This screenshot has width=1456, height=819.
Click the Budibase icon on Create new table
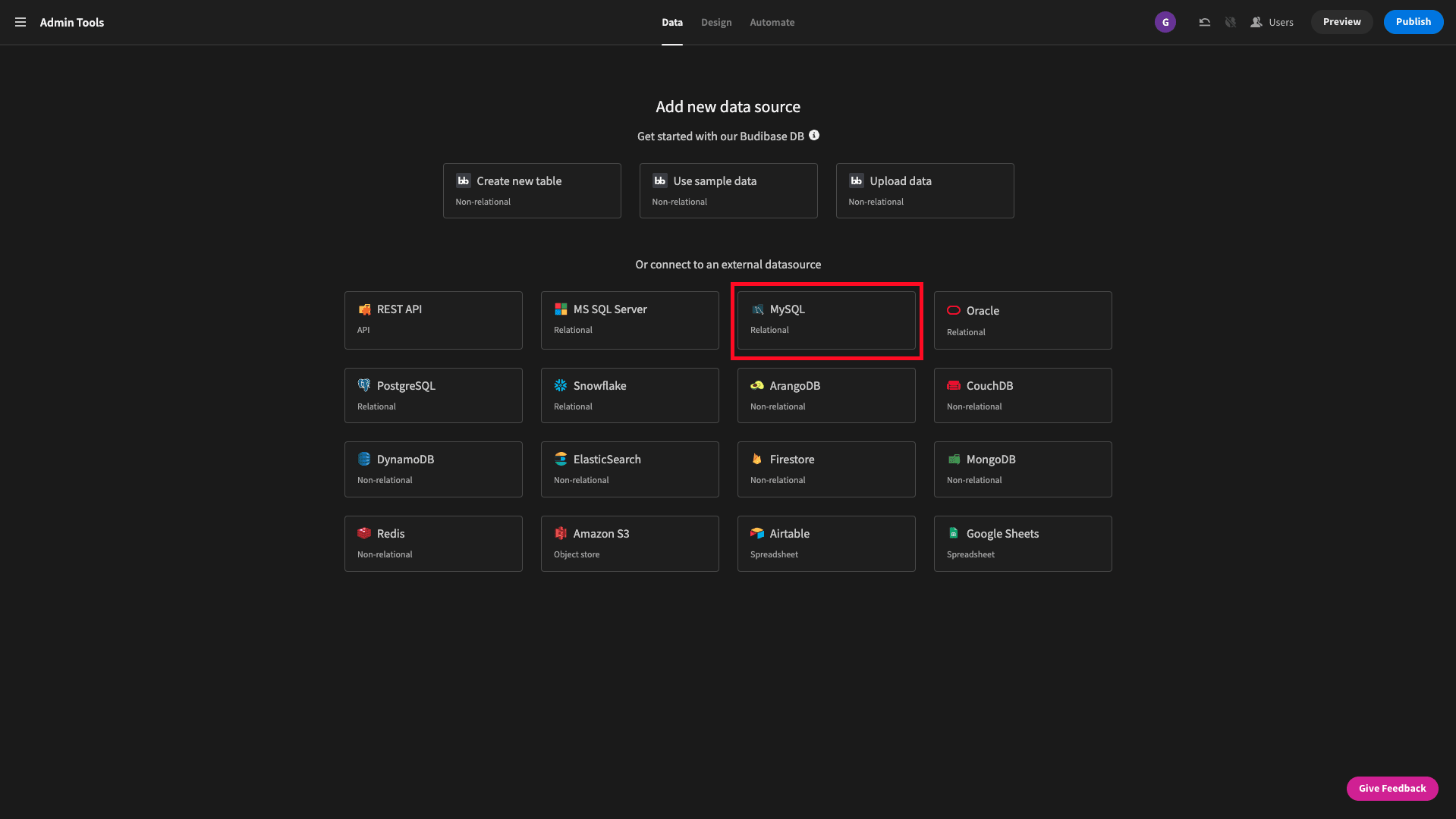click(x=463, y=180)
